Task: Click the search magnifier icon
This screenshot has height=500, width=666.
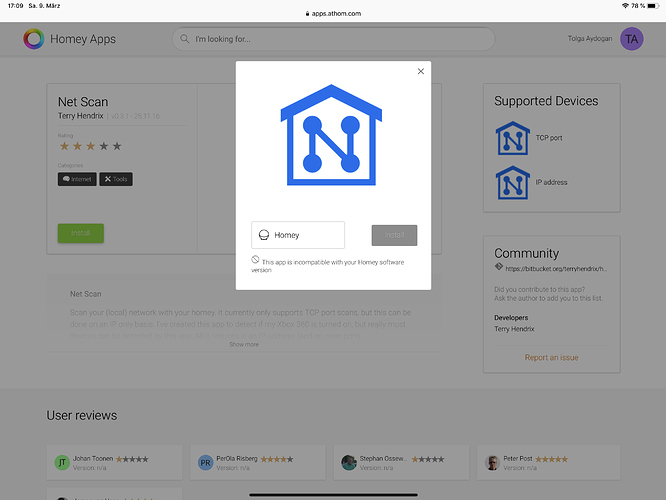Action: point(184,39)
